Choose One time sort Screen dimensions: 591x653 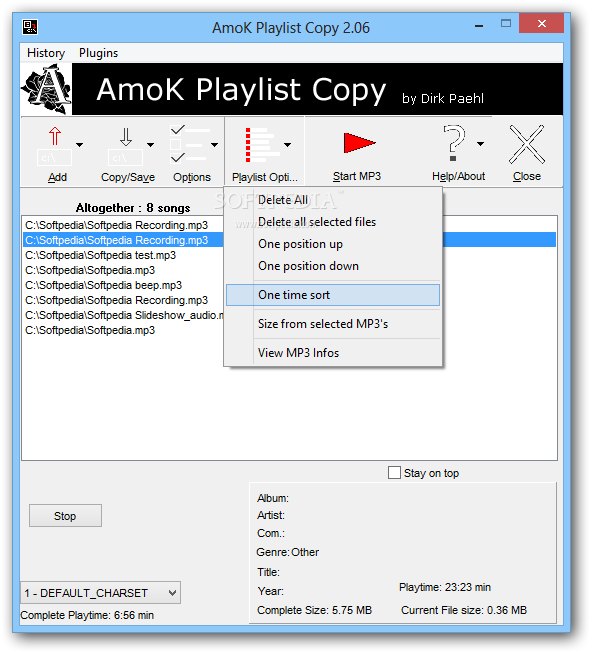(x=332, y=295)
